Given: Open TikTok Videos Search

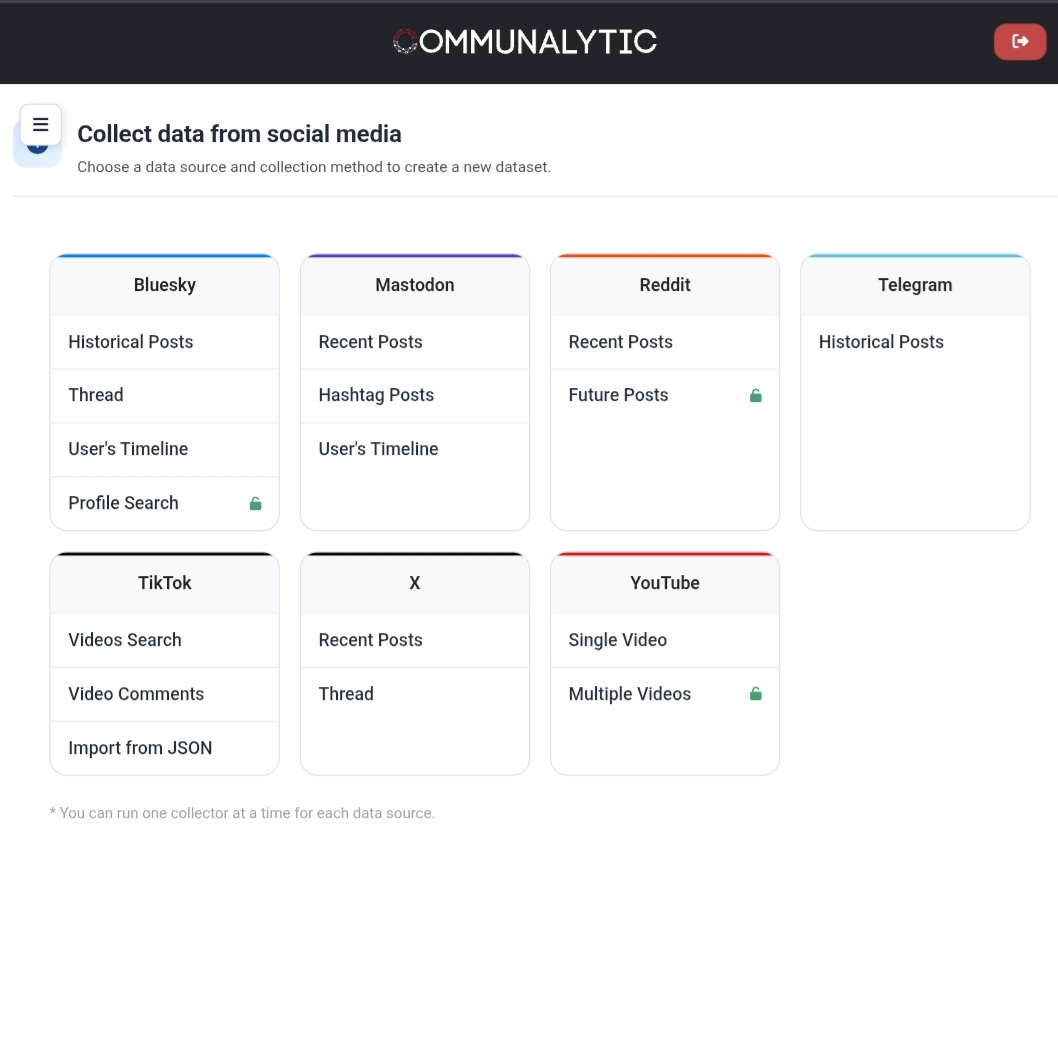Looking at the screenshot, I should 125,640.
